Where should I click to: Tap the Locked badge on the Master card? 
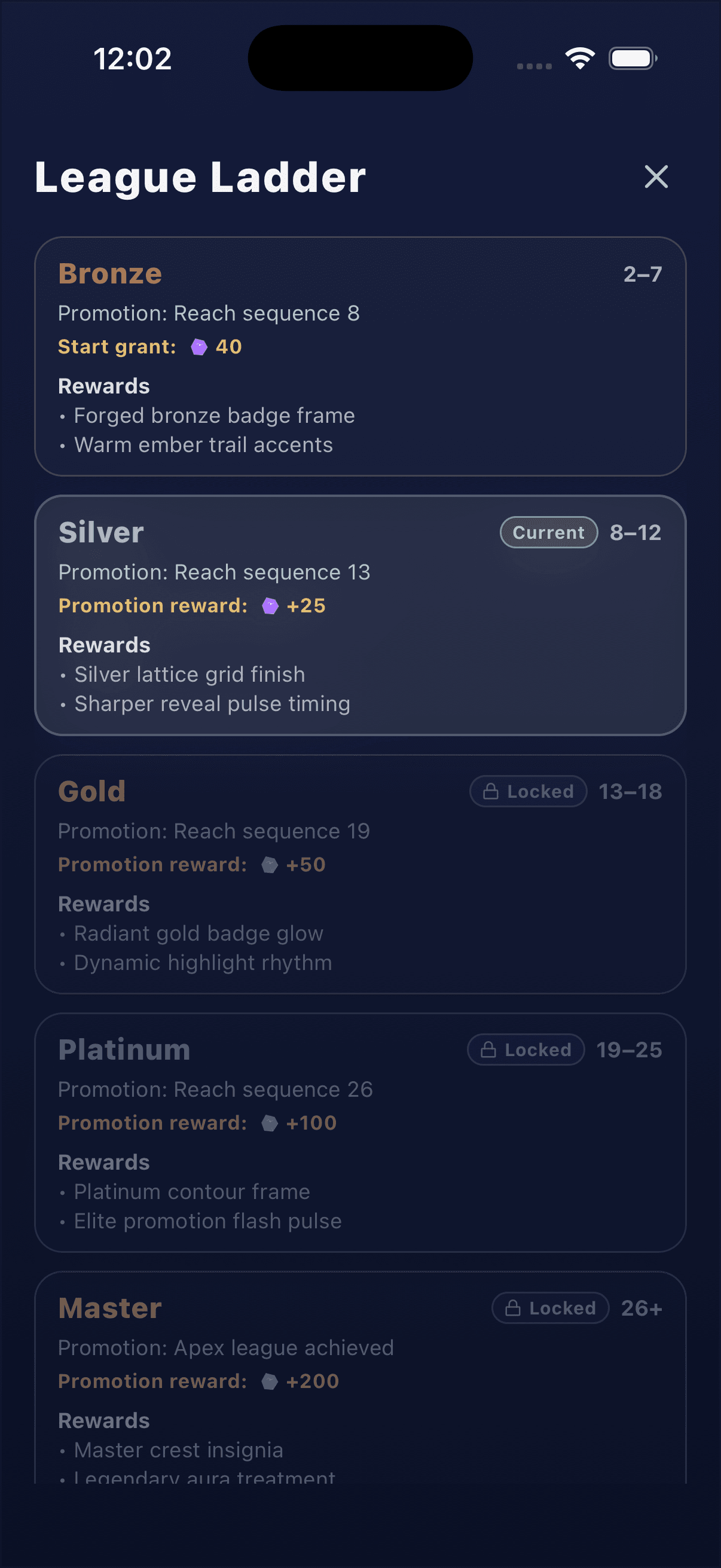[x=549, y=1307]
